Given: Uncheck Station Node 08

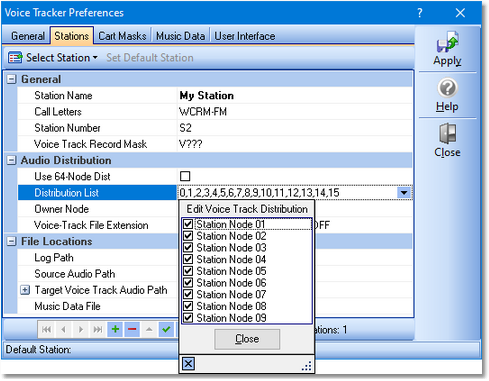Looking at the screenshot, I should click(x=188, y=306).
